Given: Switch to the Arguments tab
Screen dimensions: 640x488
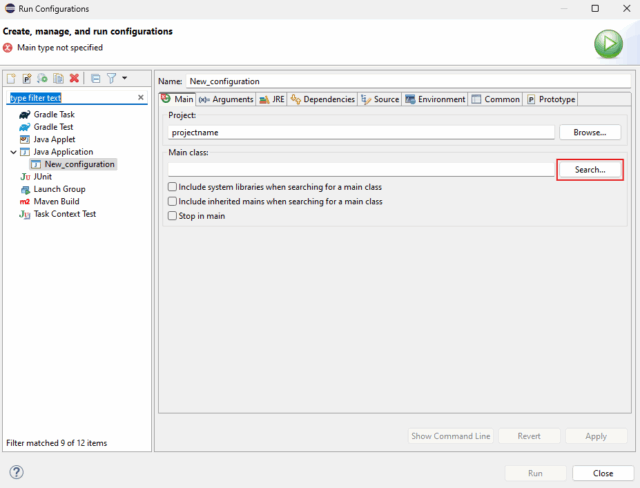Looking at the screenshot, I should pyautogui.click(x=225, y=99).
